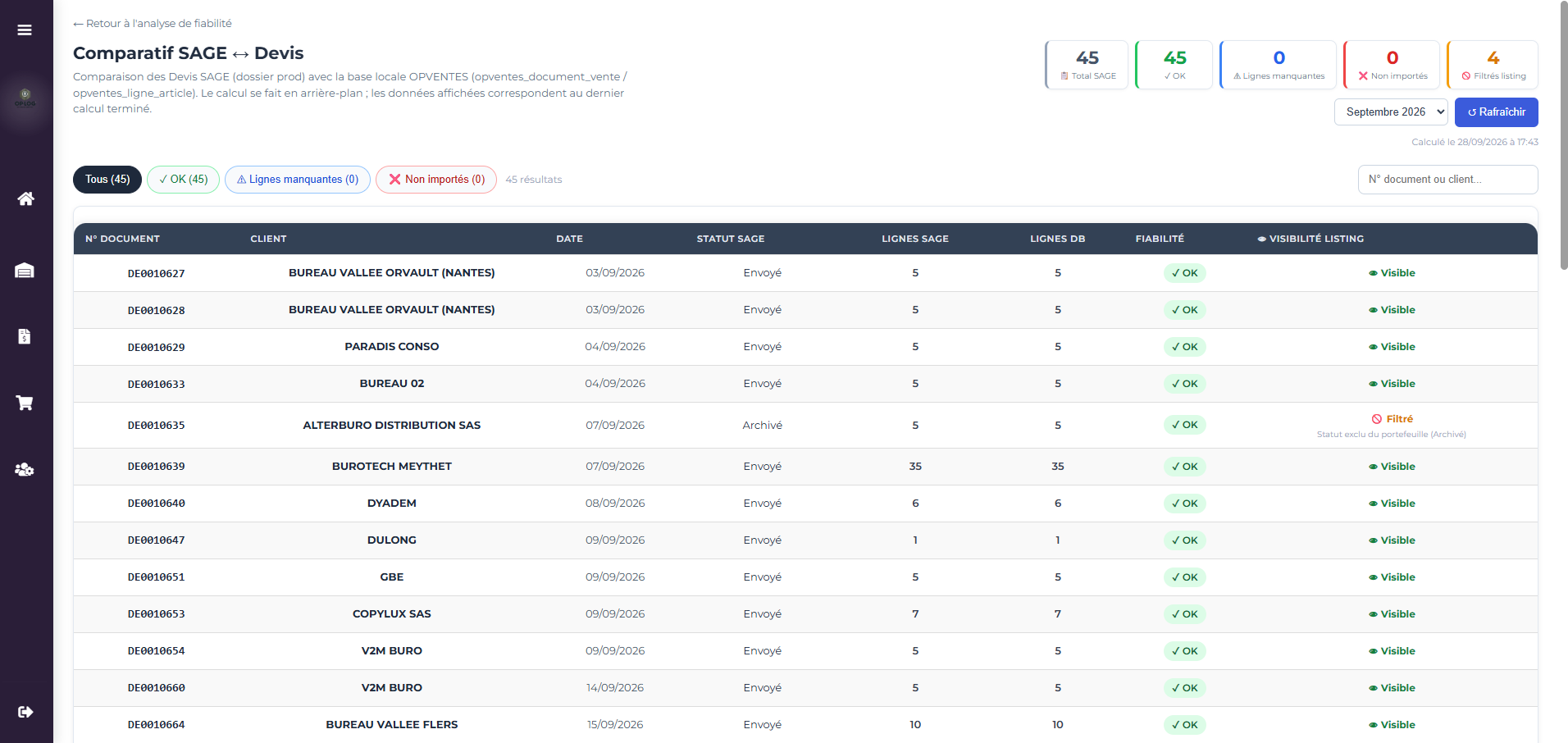The height and width of the screenshot is (743, 1568).
Task: Open the warehouse icon in sidebar
Action: point(25,271)
